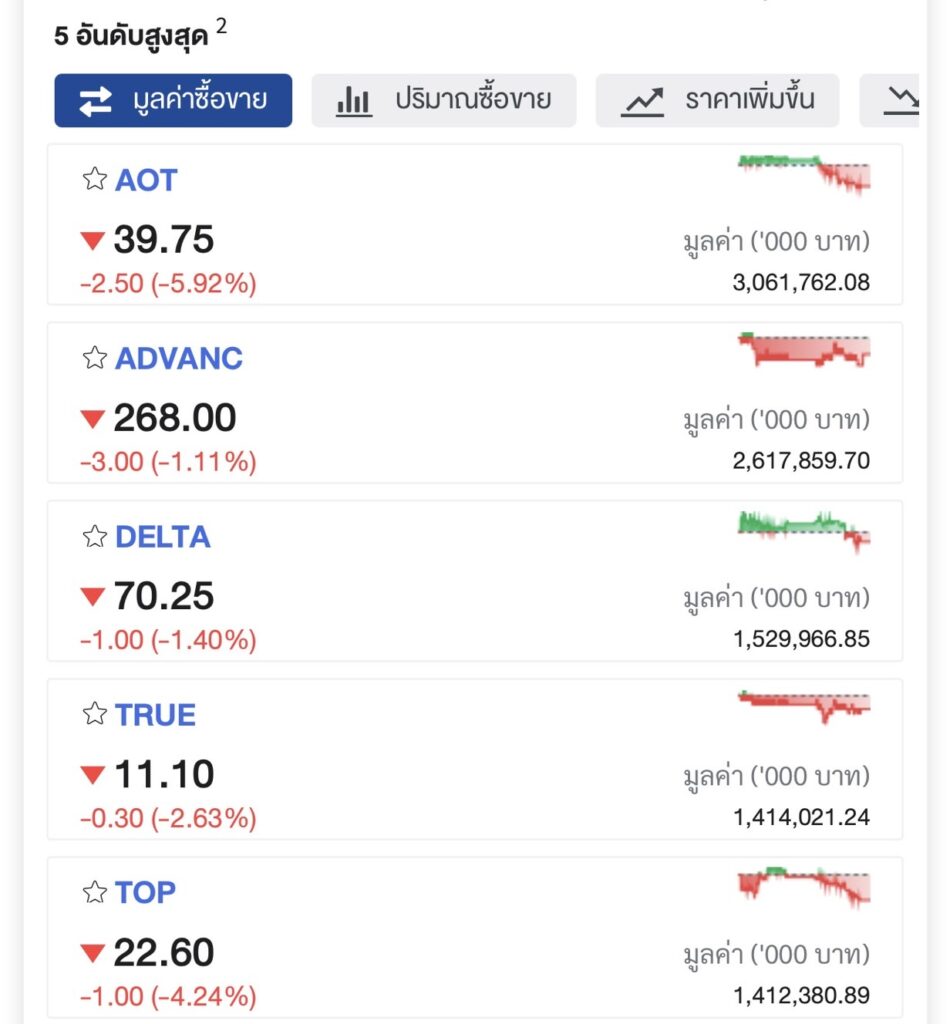
Task: Select the มูลค่าซื้อขาย tab
Action: (173, 101)
